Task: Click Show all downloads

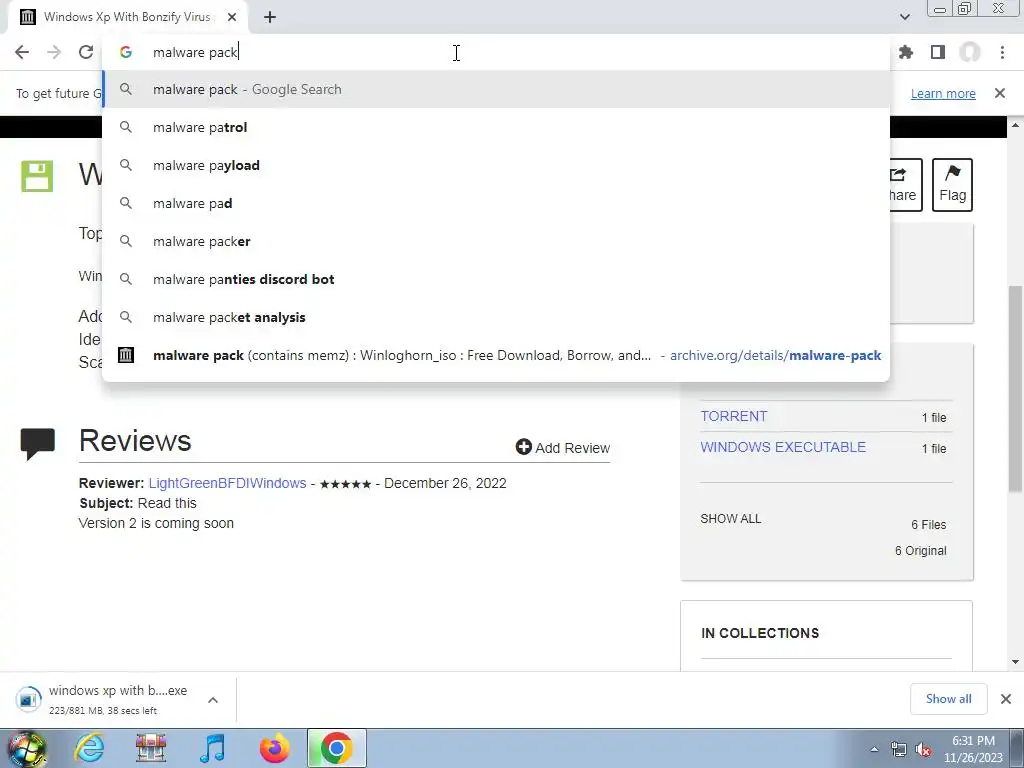Action: [x=948, y=699]
